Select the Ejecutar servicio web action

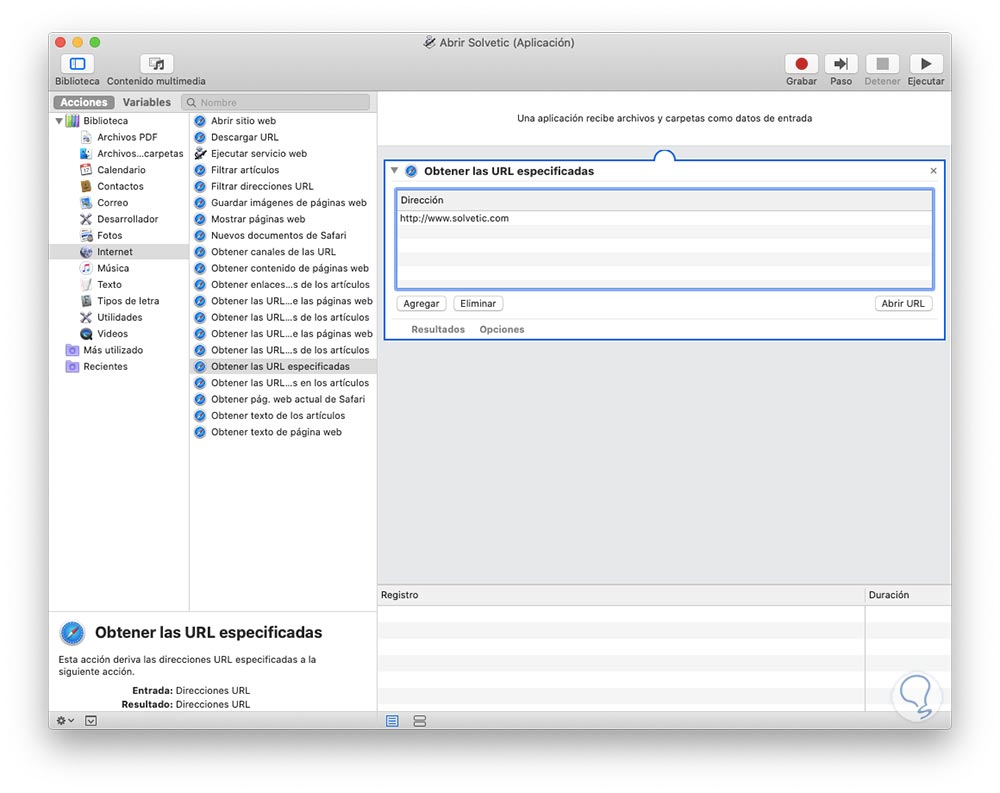coord(258,154)
